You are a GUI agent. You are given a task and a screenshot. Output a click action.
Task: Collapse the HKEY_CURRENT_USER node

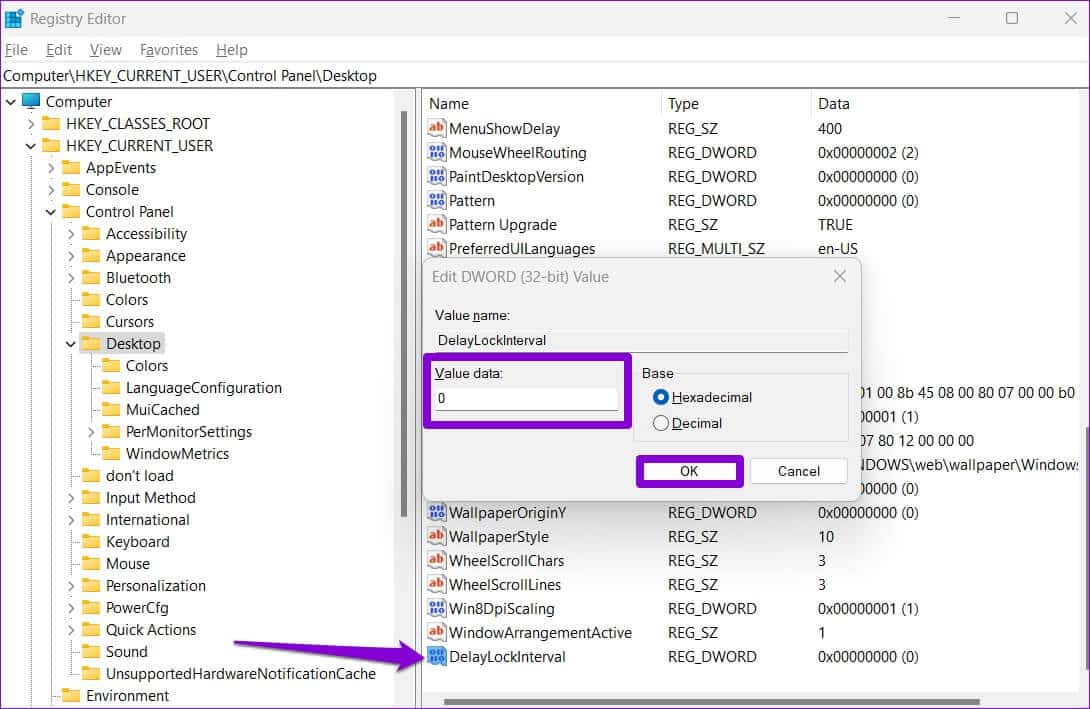(31, 146)
